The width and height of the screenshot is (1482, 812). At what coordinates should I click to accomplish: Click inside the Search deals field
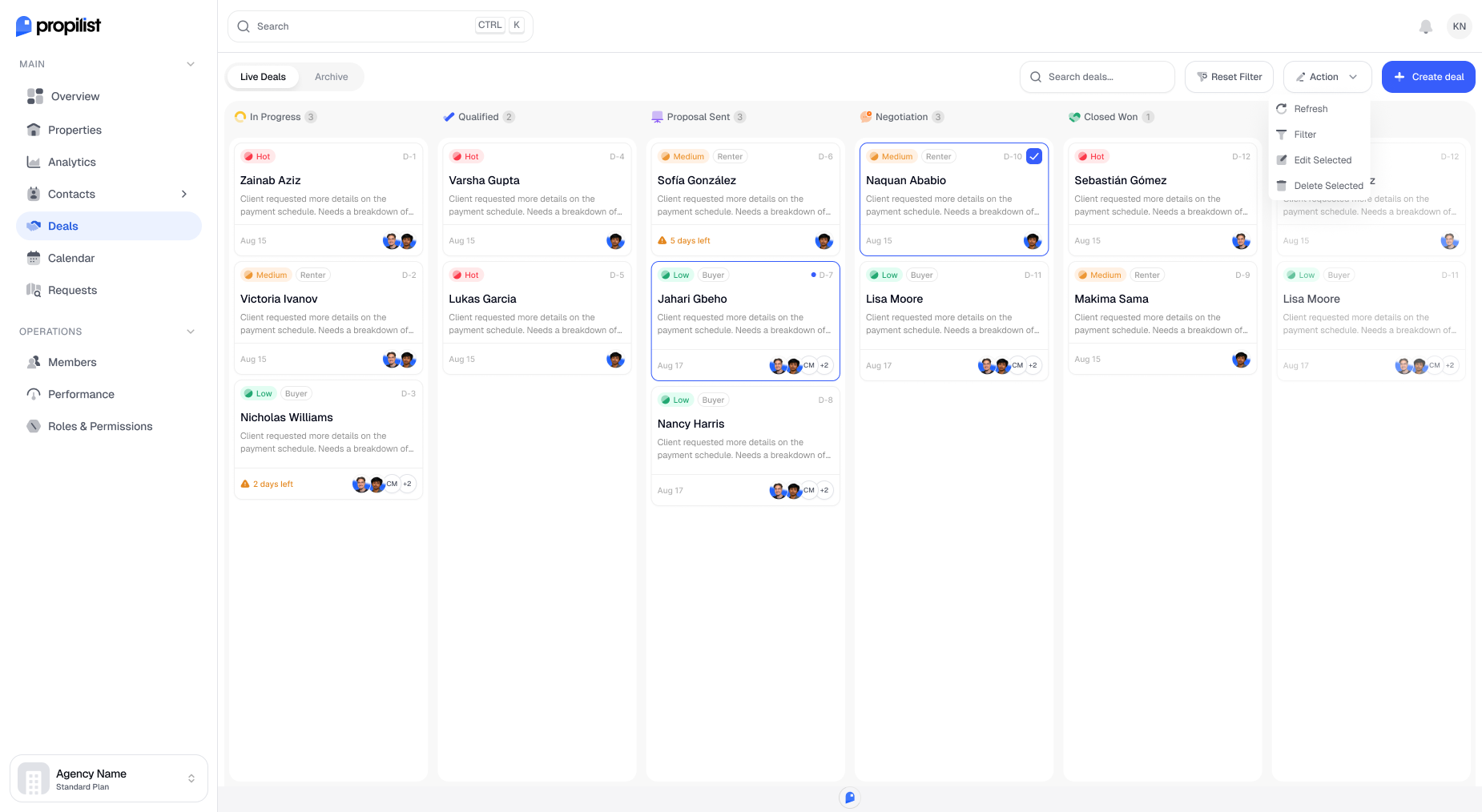[x=1097, y=76]
